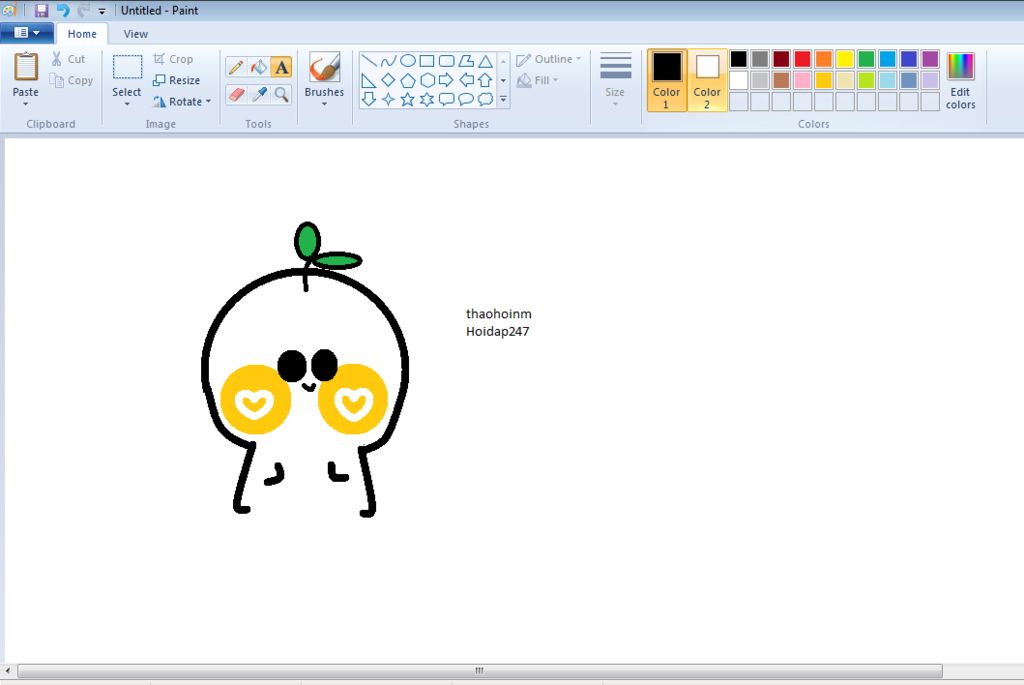Customize Quick Access Toolbar dropdown arrow

tap(102, 10)
